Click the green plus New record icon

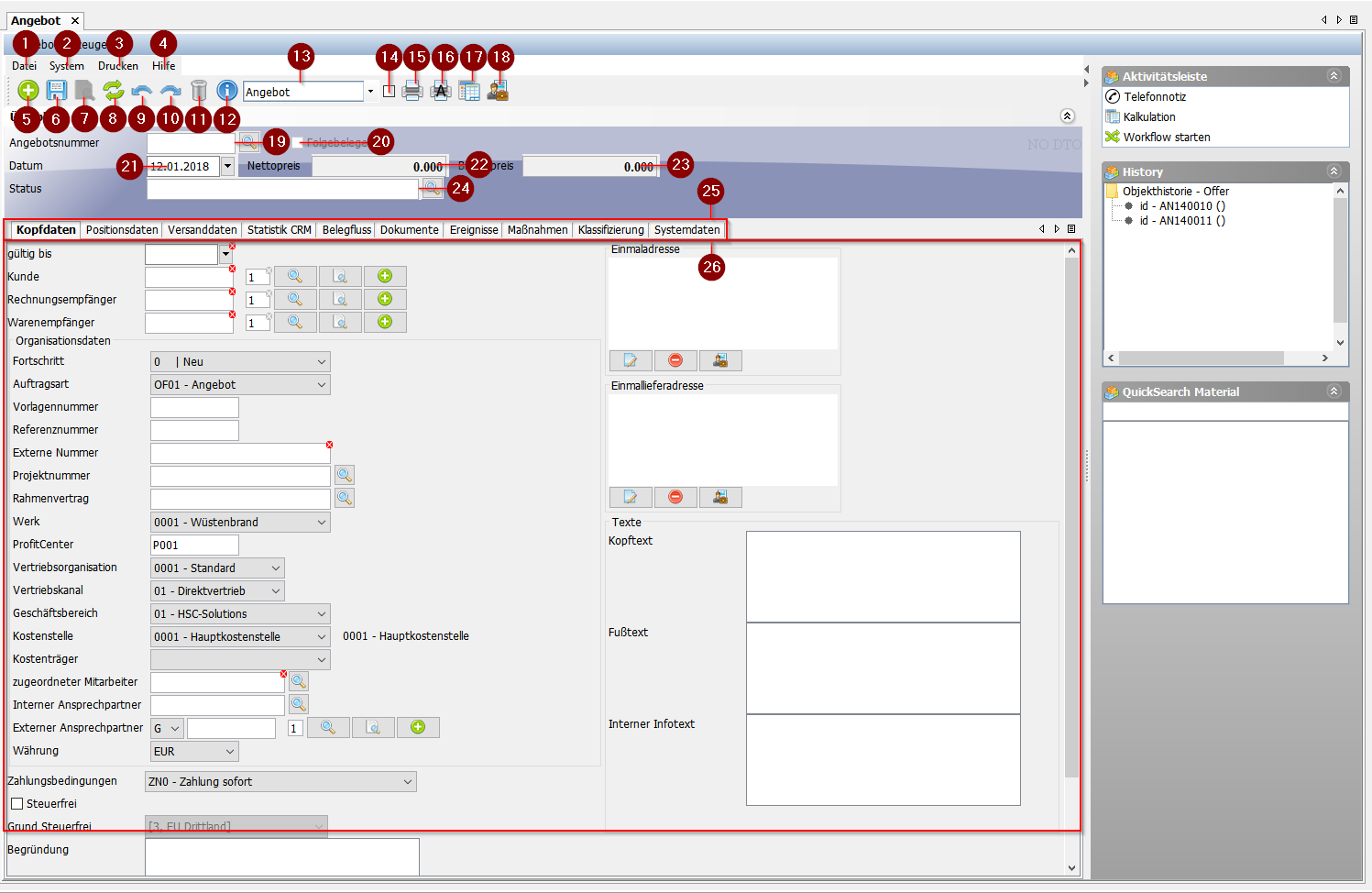click(x=28, y=90)
